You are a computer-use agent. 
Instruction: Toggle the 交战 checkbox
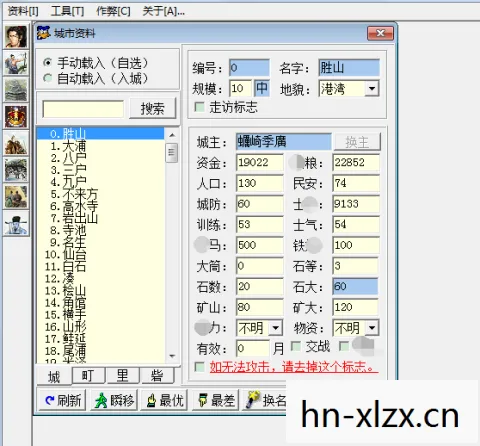(296, 346)
